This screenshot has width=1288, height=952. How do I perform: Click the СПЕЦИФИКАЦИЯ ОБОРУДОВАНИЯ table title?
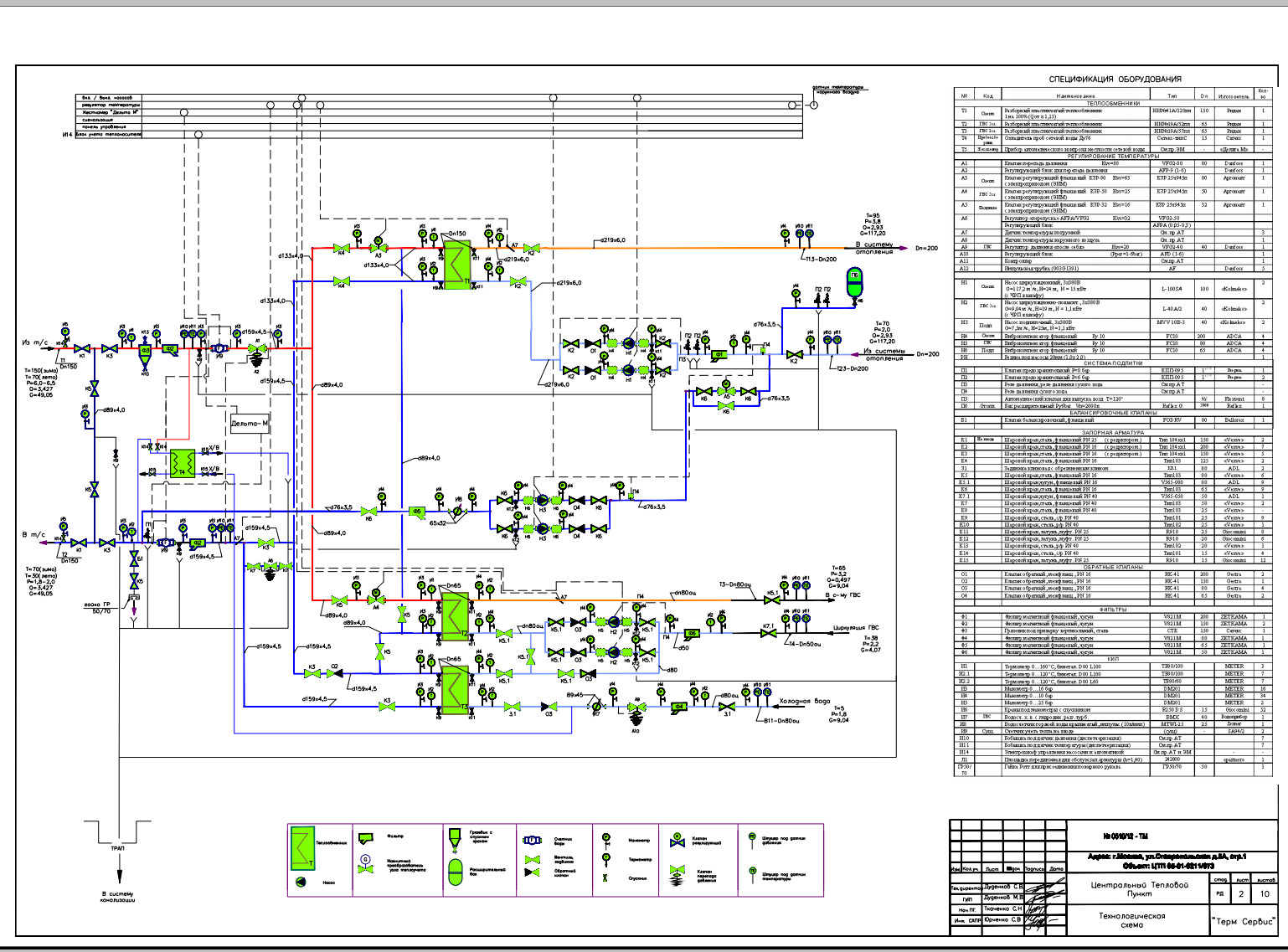pyautogui.click(x=1115, y=80)
